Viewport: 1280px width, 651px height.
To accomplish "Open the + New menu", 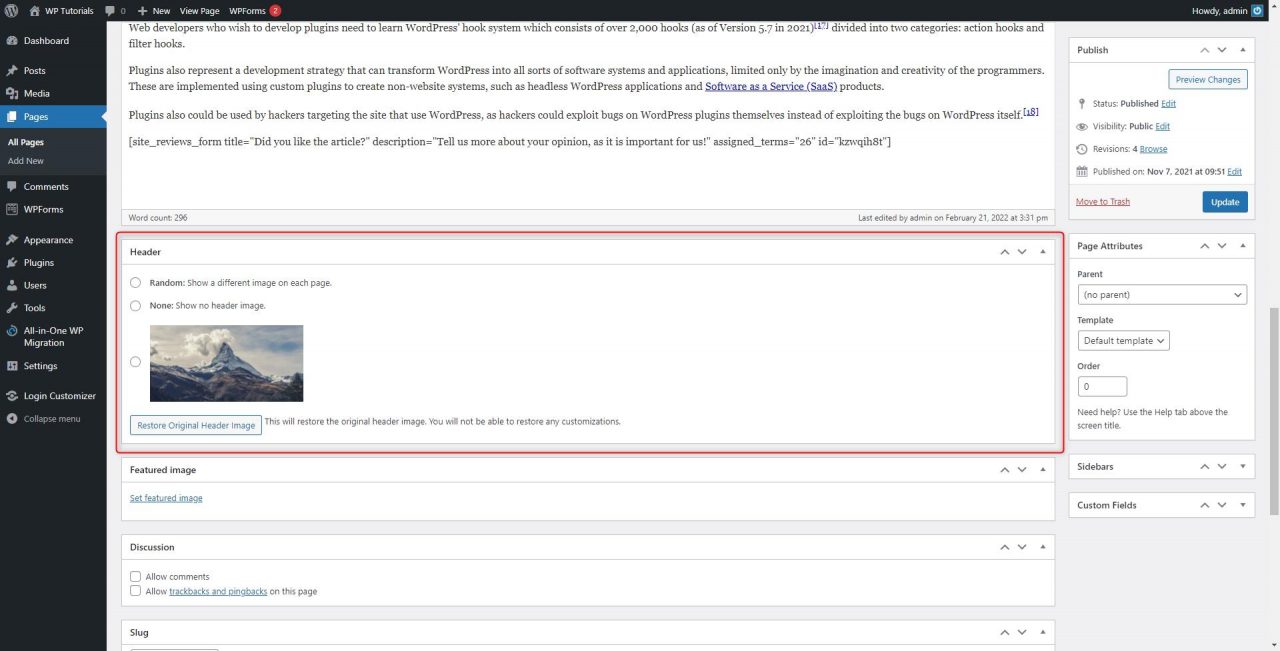I will tap(155, 11).
